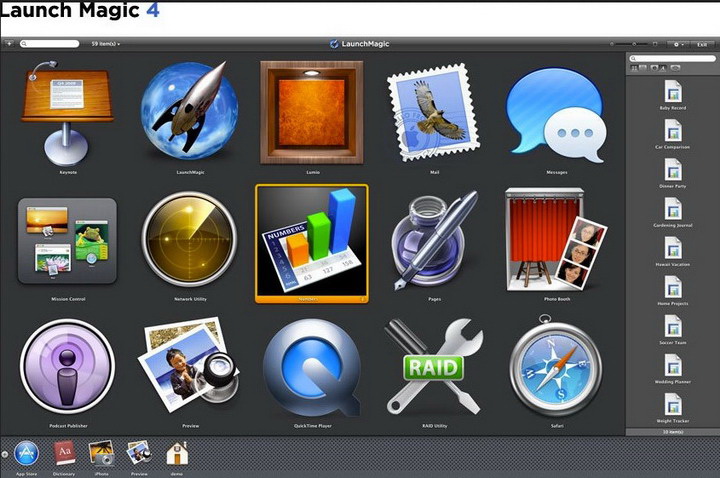Screen dimensions: 720x478
Task: Launch Safari compass icon
Action: point(556,365)
